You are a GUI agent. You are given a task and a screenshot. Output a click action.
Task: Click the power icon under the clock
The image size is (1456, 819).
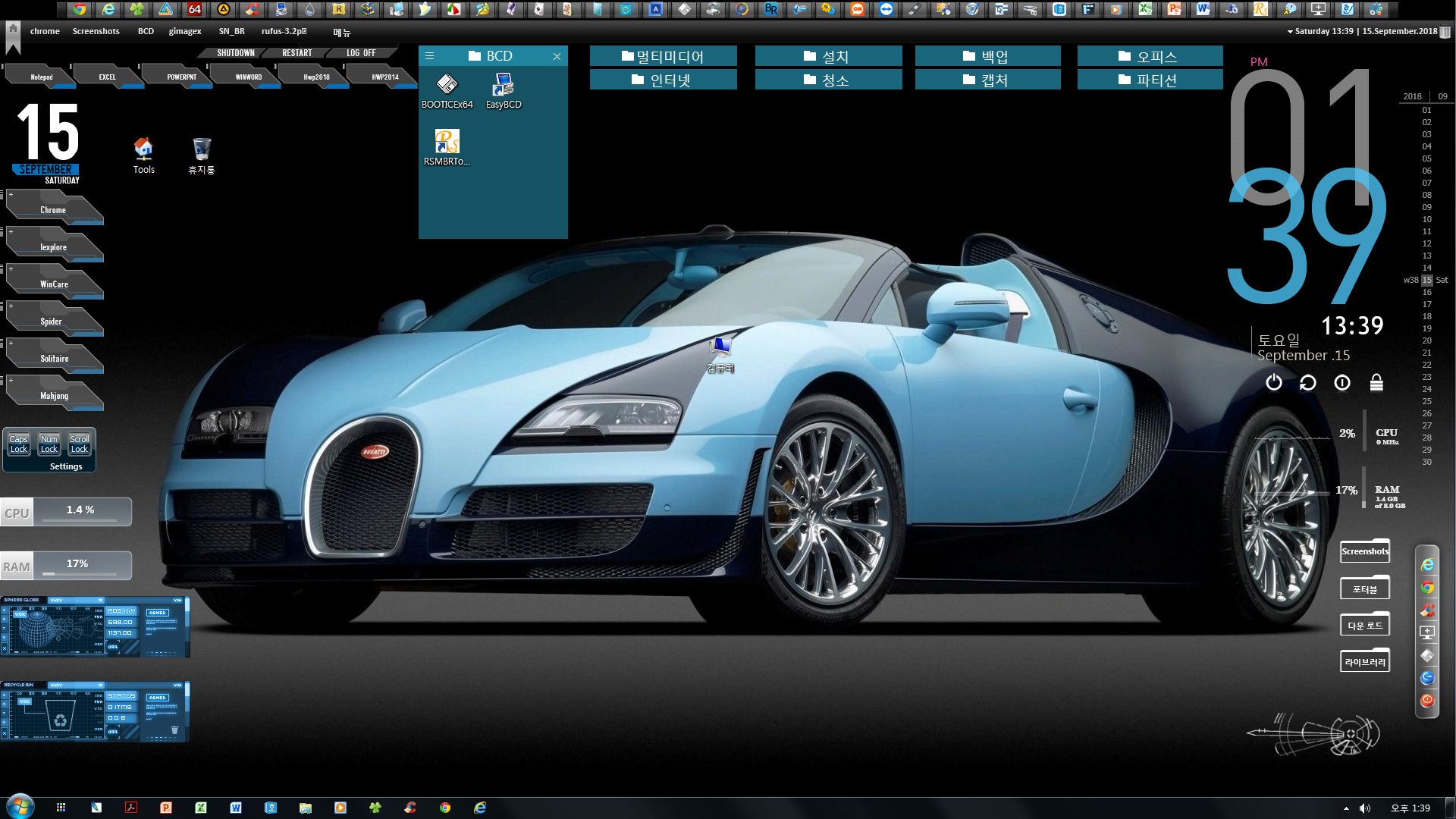(1274, 383)
